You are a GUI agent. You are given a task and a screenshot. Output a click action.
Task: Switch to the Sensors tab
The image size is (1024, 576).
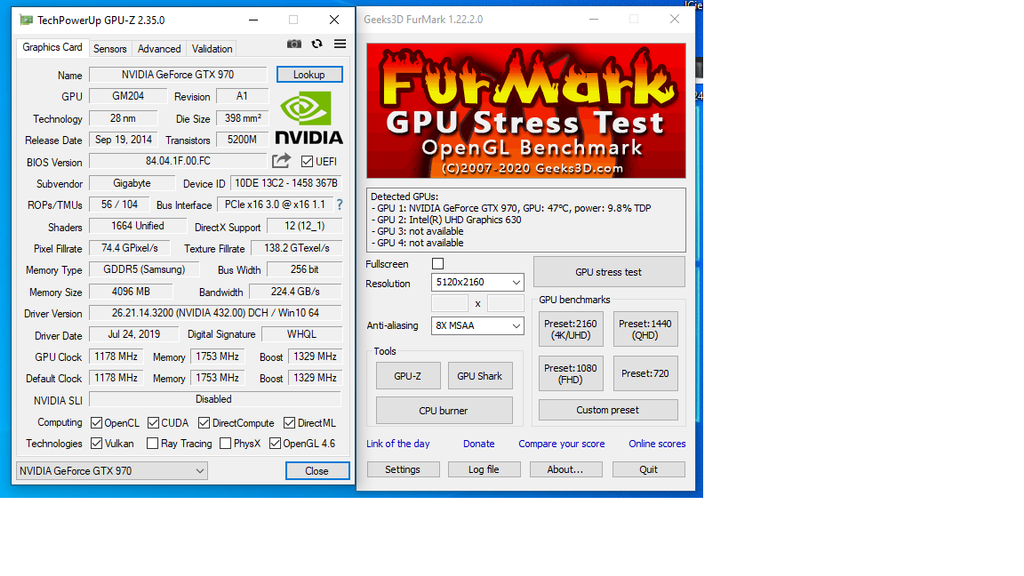110,48
